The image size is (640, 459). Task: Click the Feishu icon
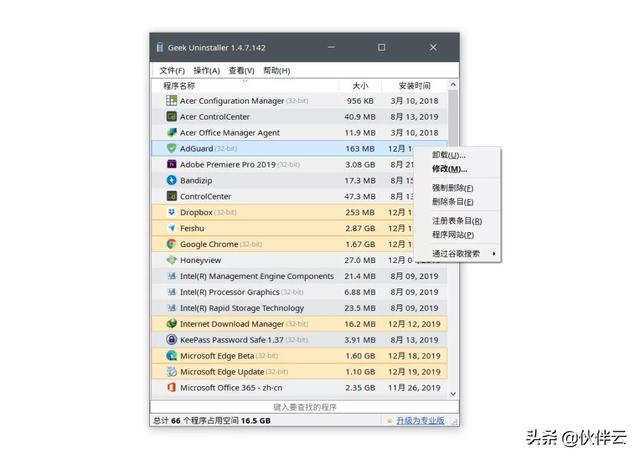[x=171, y=228]
